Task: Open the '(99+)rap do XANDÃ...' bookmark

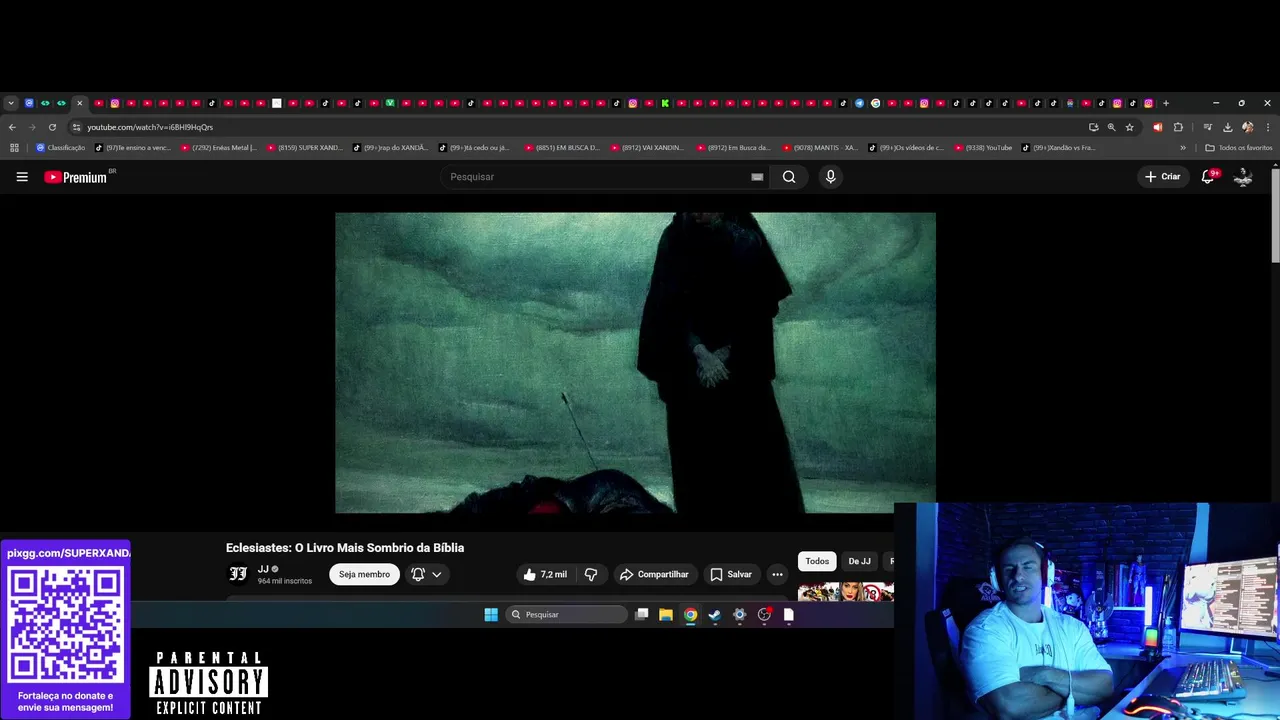Action: pos(390,148)
